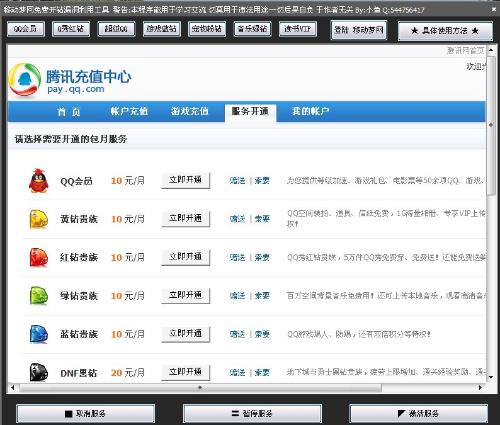Click the 赠送 link for DNF黑钻
500x425 pixels.
(238, 372)
